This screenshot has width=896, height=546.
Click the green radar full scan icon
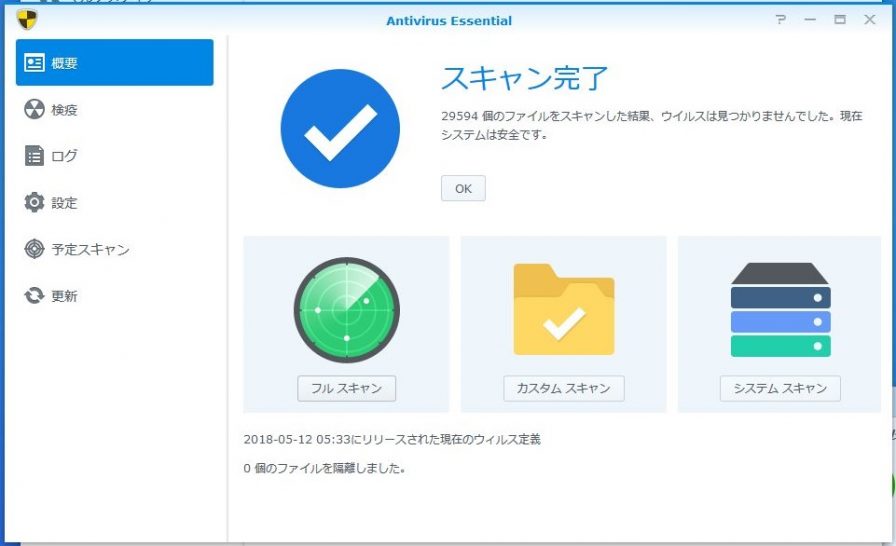click(346, 310)
